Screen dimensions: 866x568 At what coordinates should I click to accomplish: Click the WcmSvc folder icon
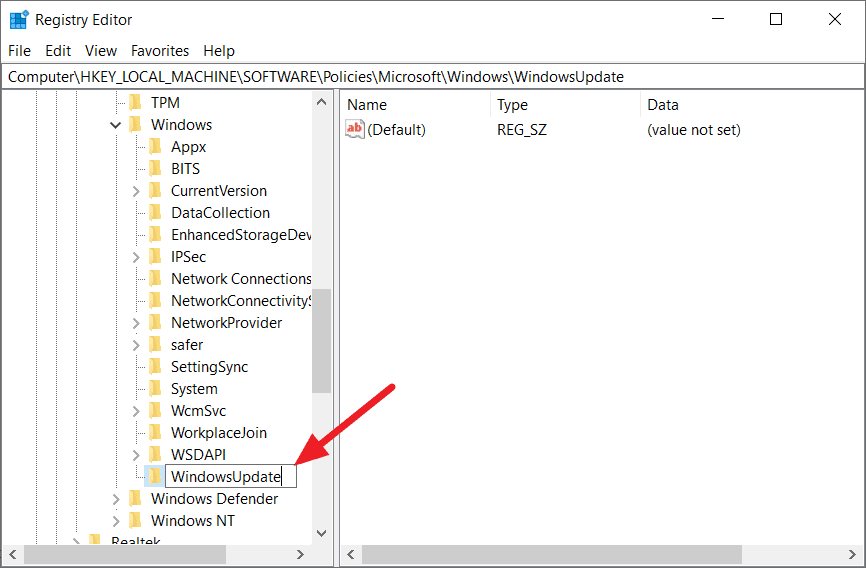click(156, 411)
